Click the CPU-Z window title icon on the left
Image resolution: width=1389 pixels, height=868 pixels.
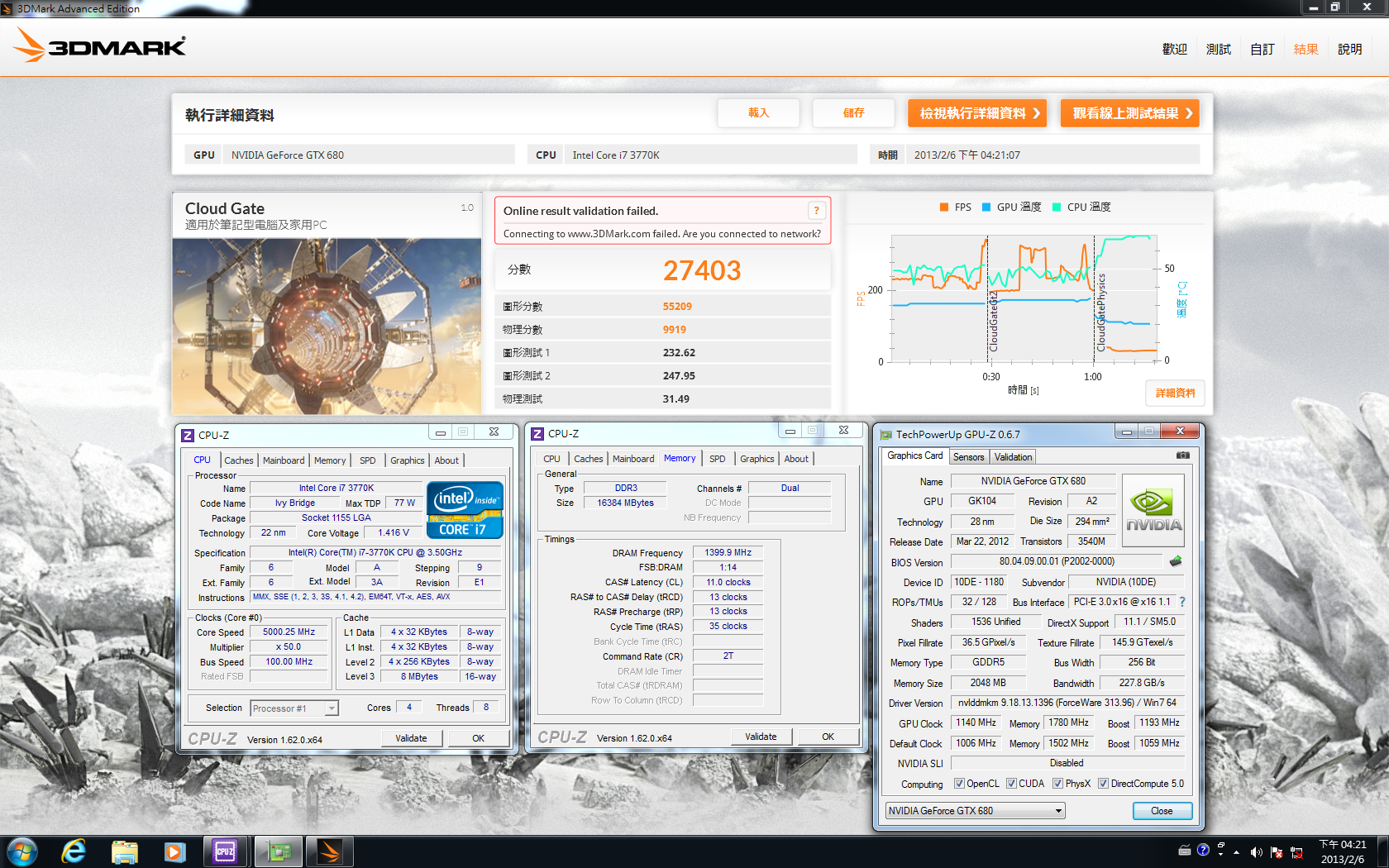(x=188, y=435)
